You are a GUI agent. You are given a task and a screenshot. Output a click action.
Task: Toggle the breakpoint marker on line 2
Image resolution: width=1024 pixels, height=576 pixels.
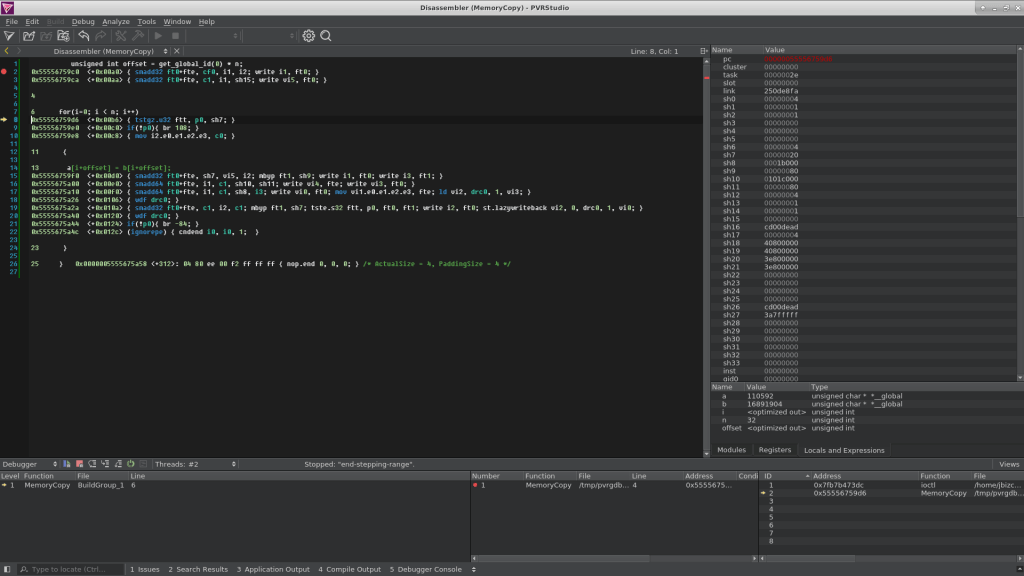(5, 72)
